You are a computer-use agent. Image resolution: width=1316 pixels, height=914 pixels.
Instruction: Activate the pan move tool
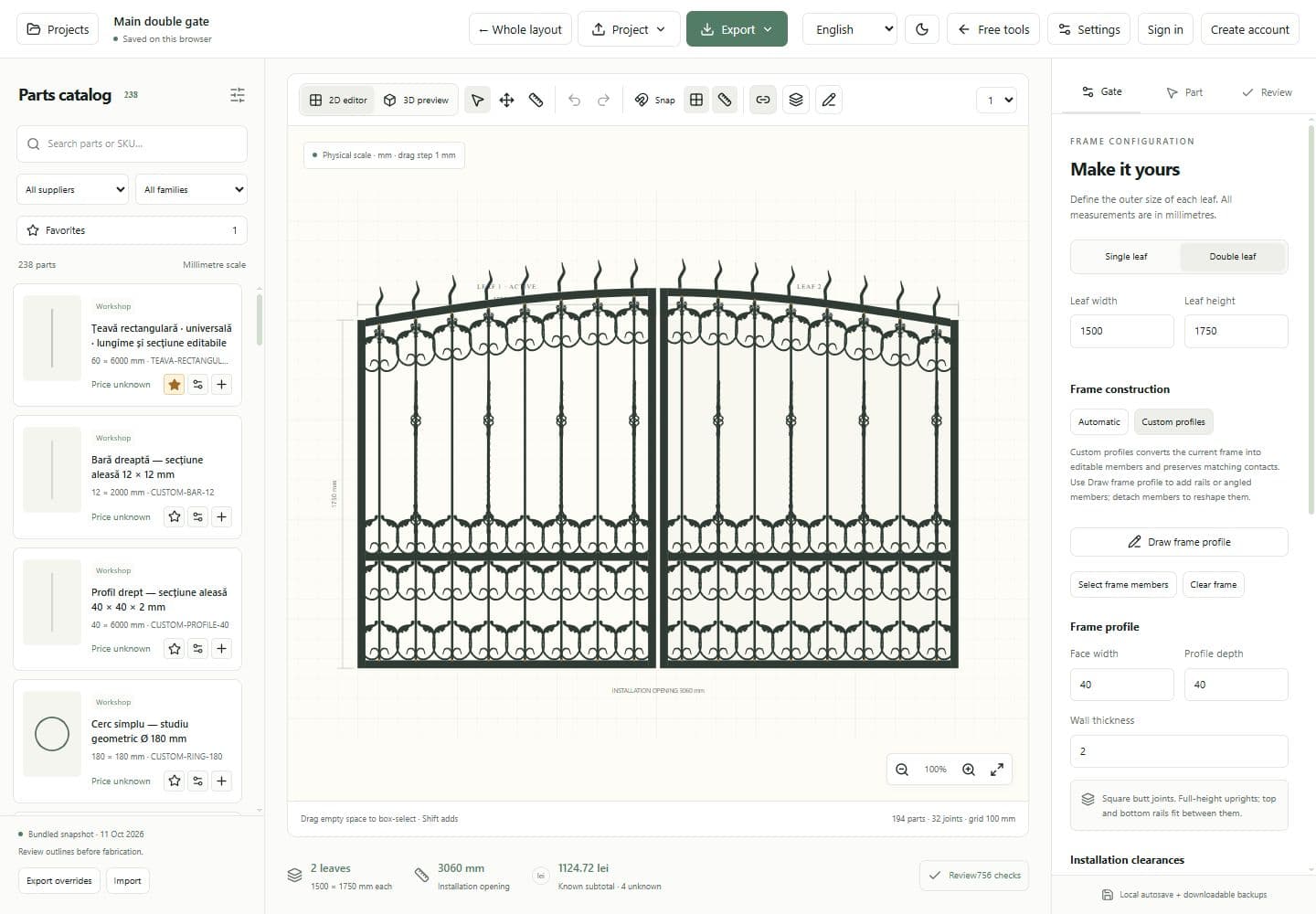coord(506,100)
